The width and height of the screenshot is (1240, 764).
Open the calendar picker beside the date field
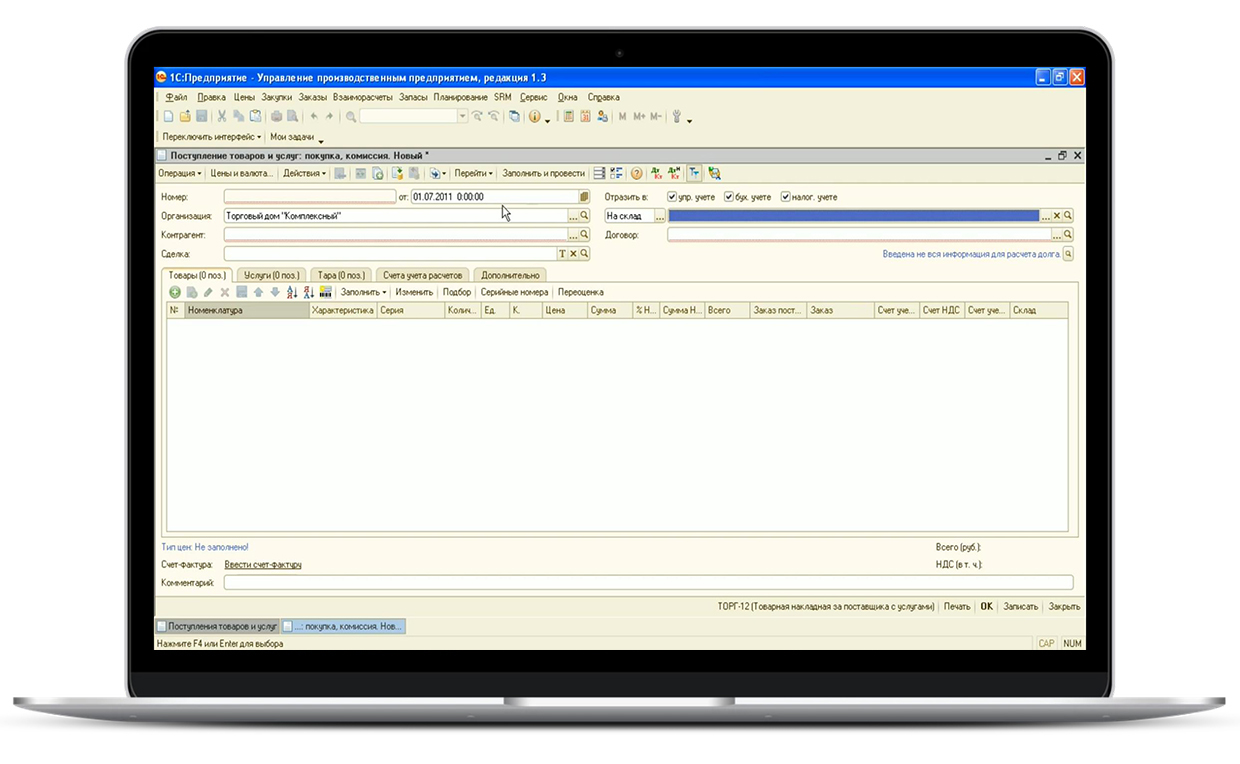pyautogui.click(x=585, y=197)
